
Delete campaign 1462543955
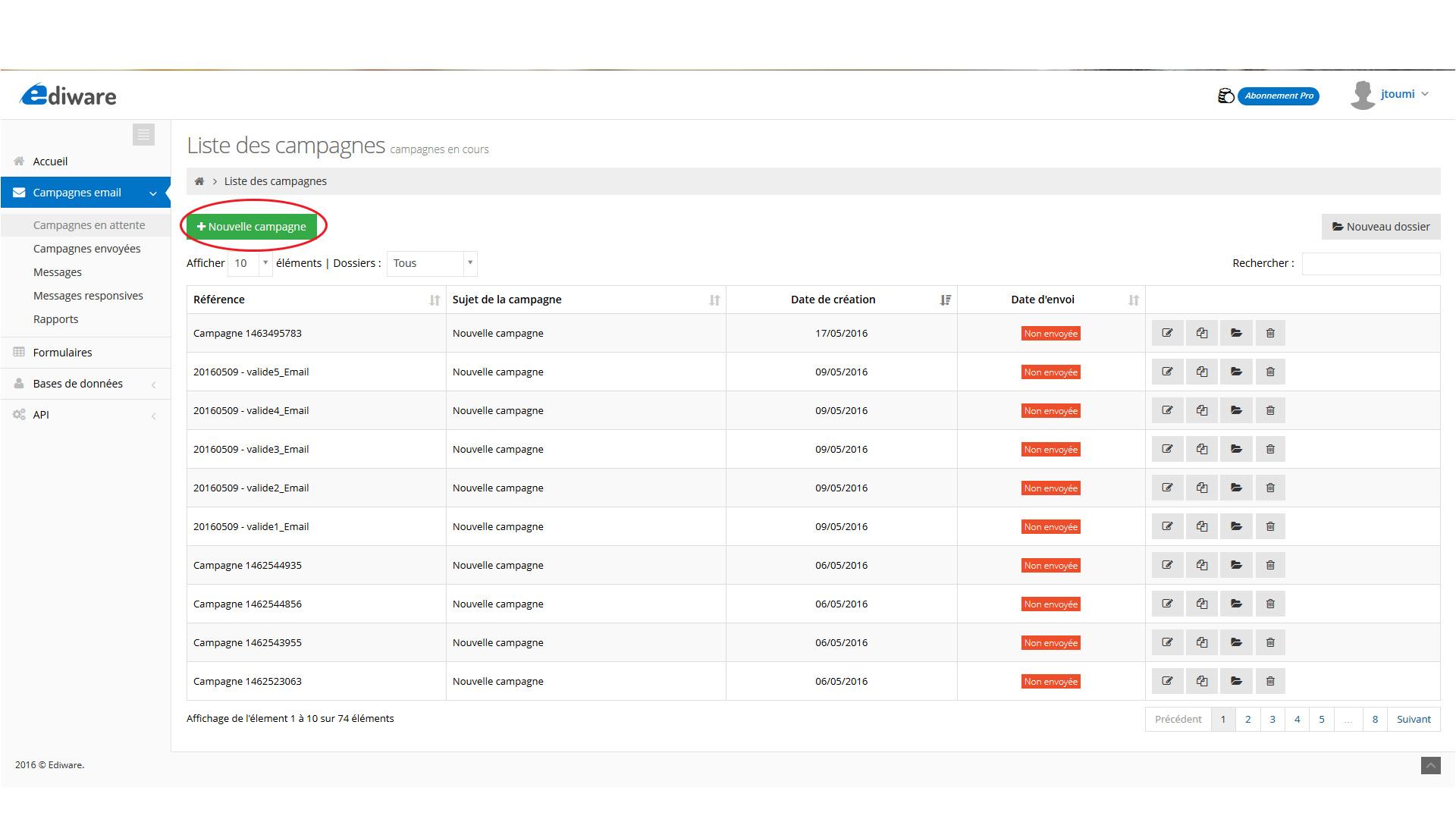(x=1270, y=642)
